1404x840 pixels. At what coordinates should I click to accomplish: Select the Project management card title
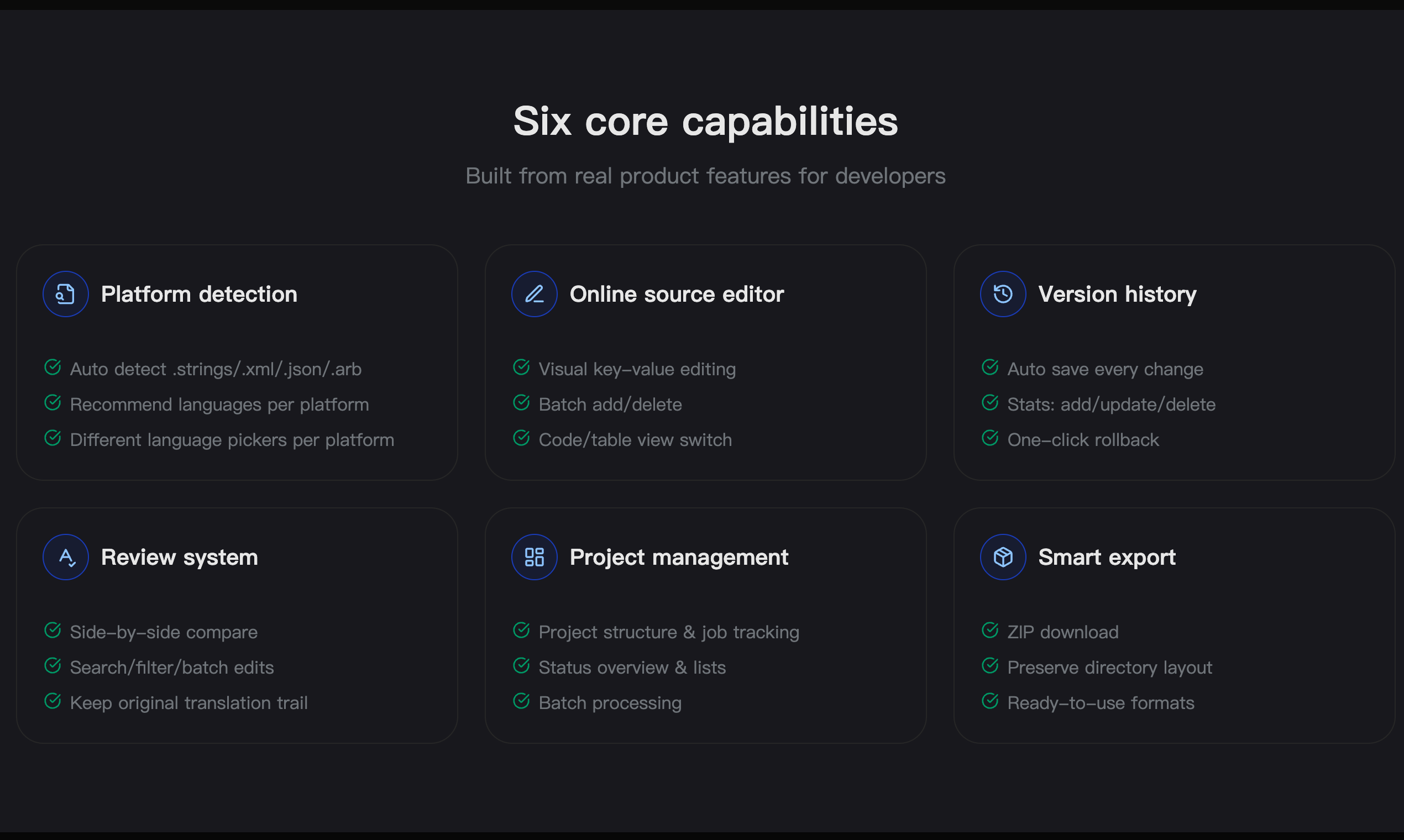click(679, 556)
